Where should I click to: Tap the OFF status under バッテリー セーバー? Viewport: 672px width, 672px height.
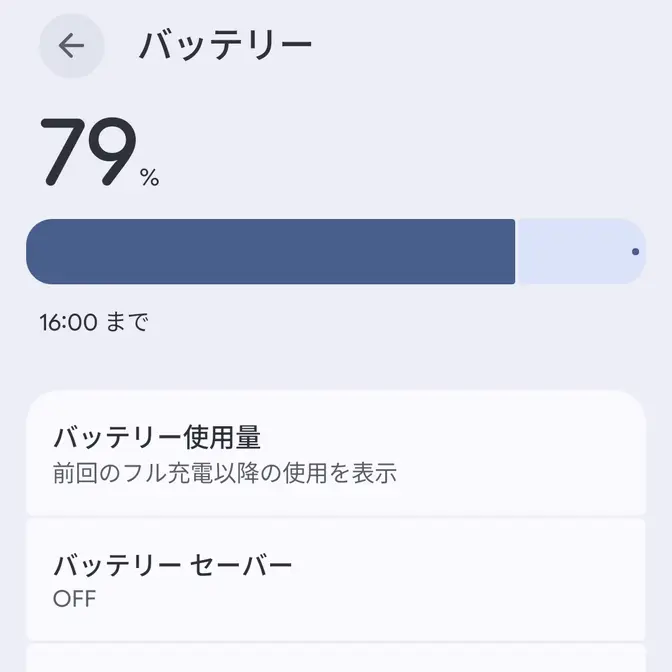(75, 599)
